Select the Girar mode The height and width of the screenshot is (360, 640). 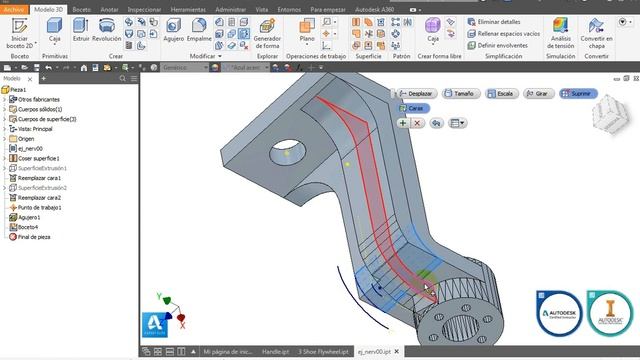(x=538, y=94)
